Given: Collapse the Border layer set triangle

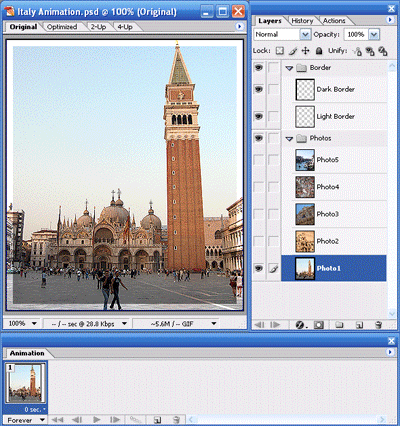Looking at the screenshot, I should 289,68.
